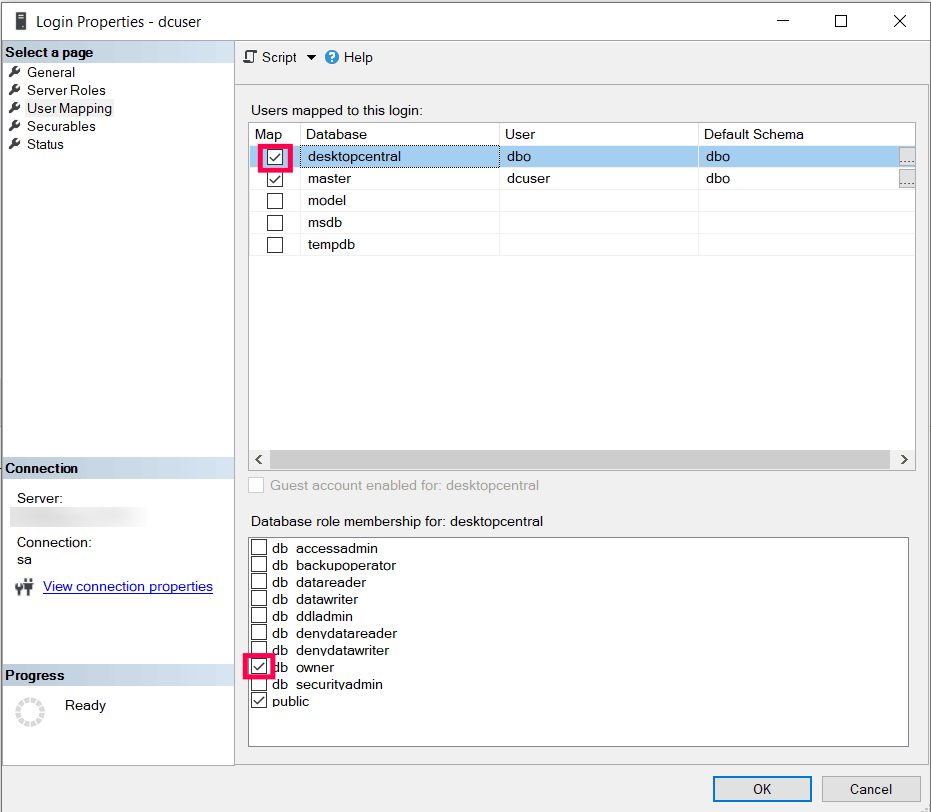Select the desktopcentral database cell
Image resolution: width=931 pixels, height=812 pixels.
(400, 157)
